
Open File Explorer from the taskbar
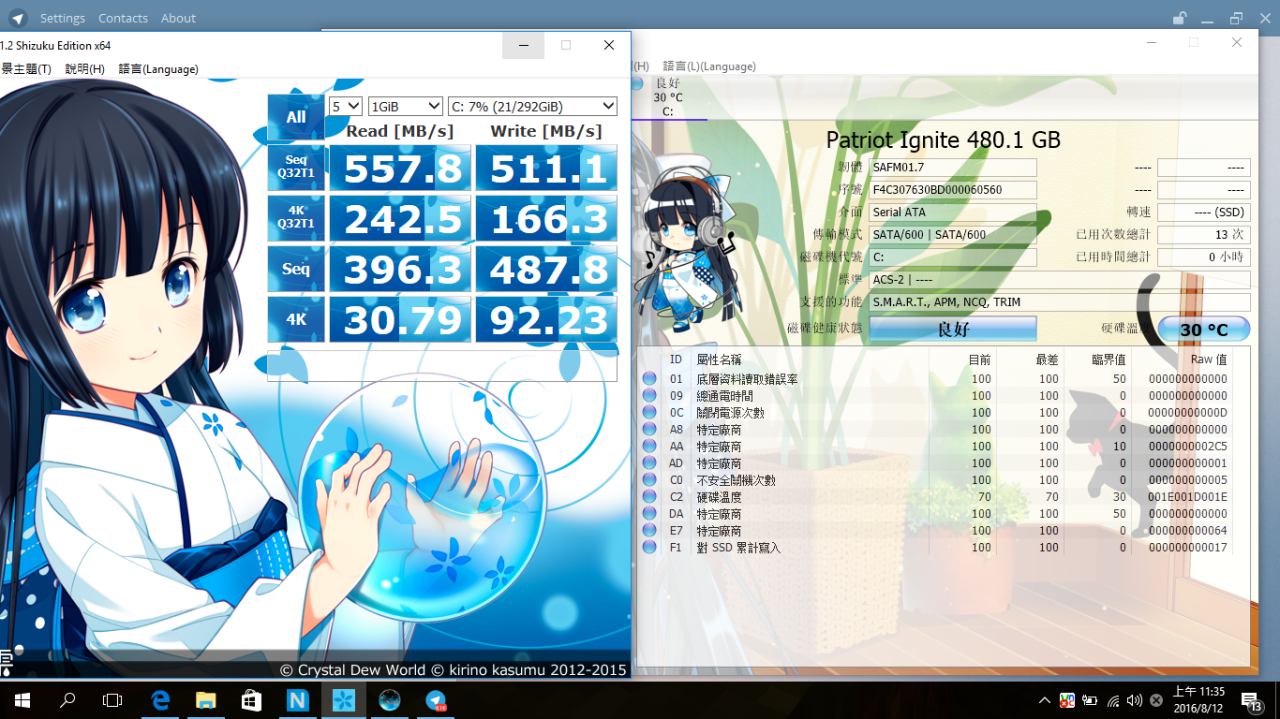(x=206, y=700)
